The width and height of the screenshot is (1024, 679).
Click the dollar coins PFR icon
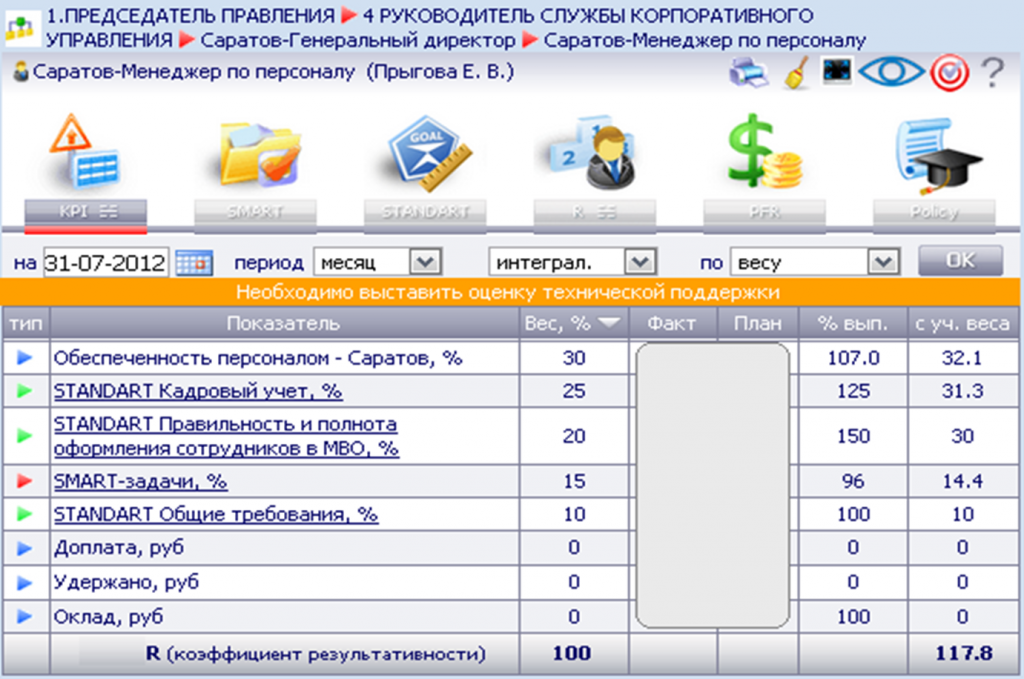tap(763, 151)
